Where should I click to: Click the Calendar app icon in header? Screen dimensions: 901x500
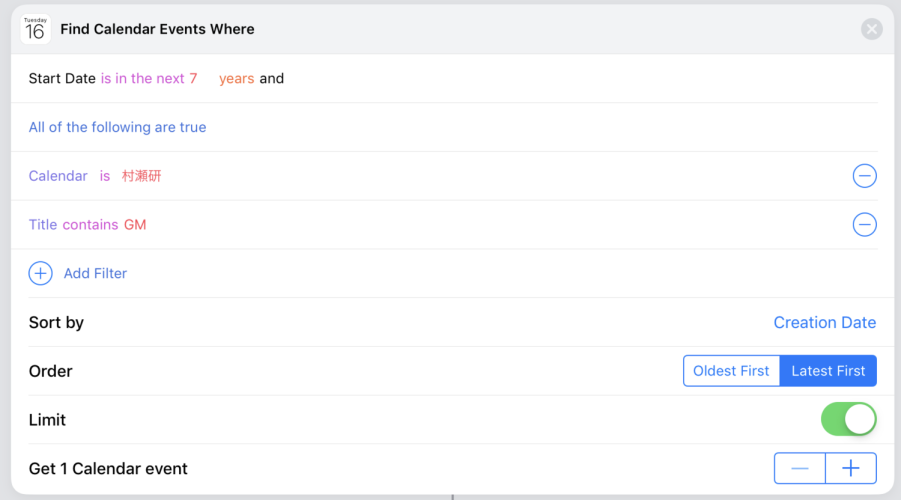[36, 29]
